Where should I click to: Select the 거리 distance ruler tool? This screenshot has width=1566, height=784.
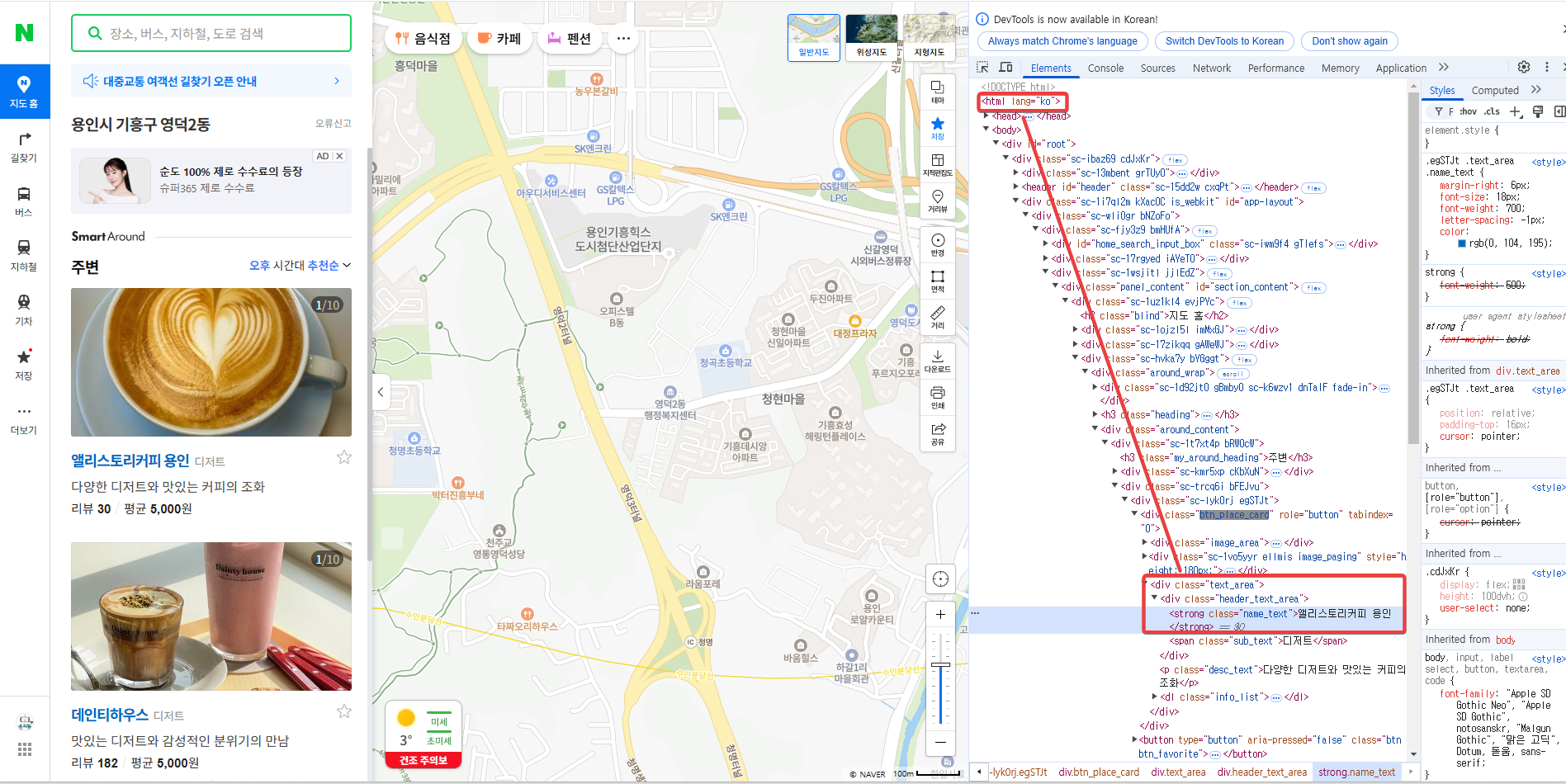(x=938, y=317)
